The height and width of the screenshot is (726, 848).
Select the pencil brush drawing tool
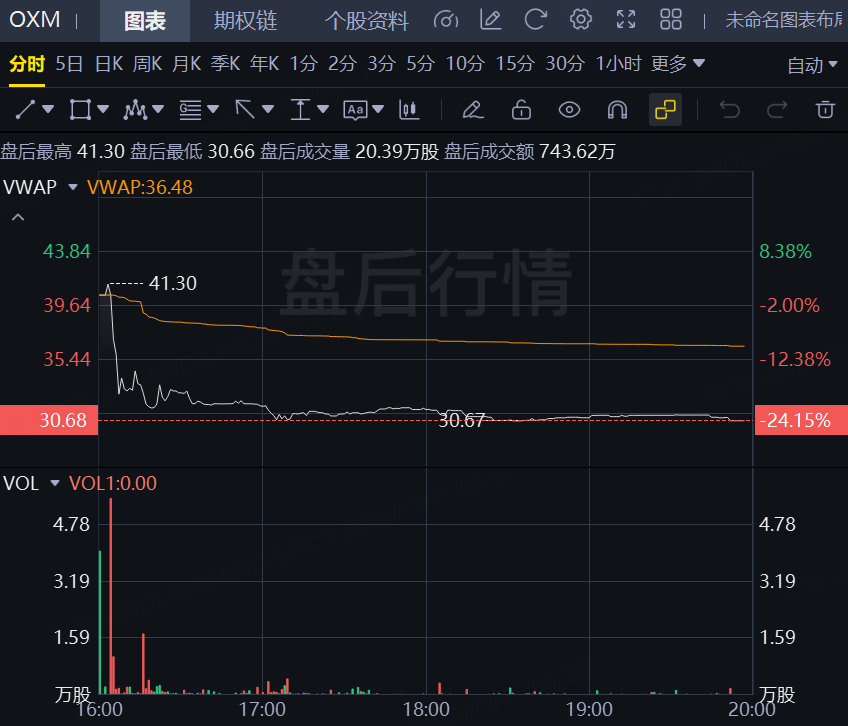[x=473, y=109]
